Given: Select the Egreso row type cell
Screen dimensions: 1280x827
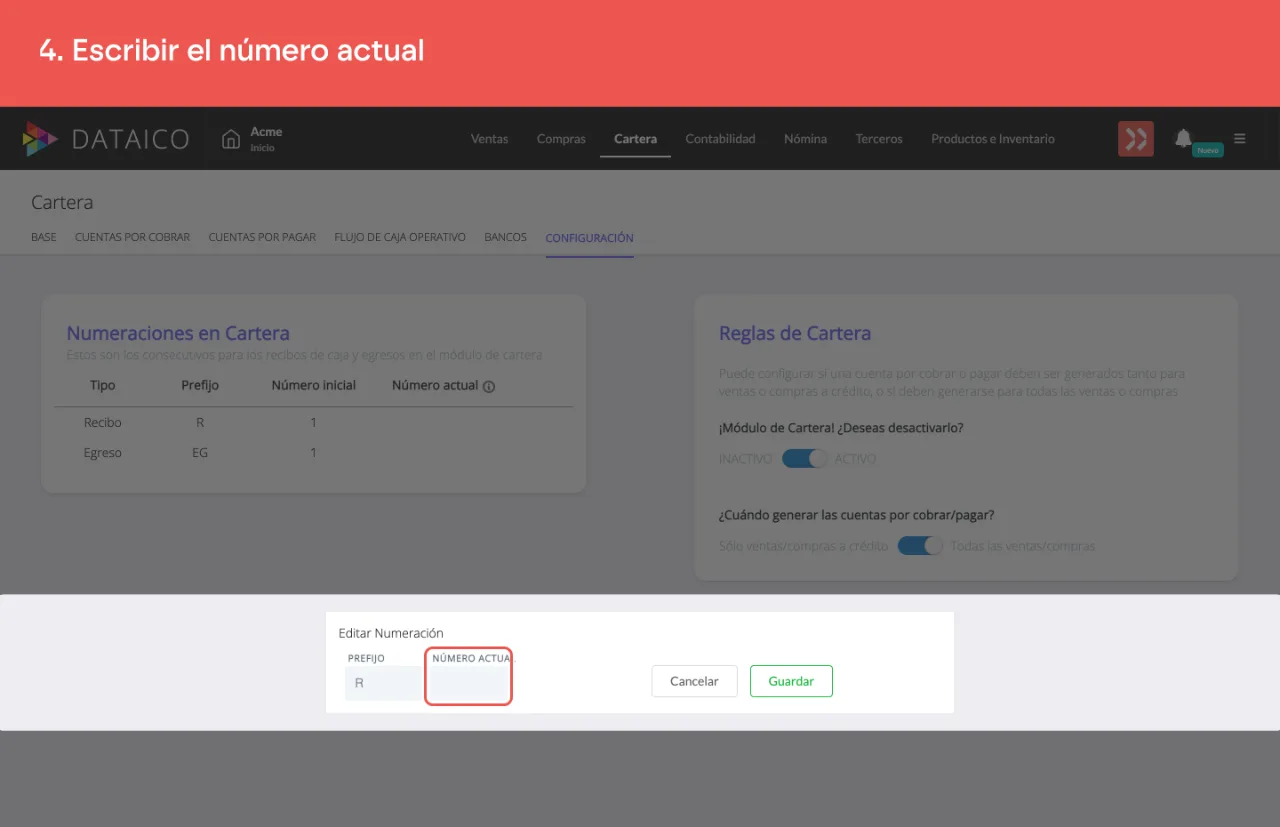Looking at the screenshot, I should (x=103, y=453).
